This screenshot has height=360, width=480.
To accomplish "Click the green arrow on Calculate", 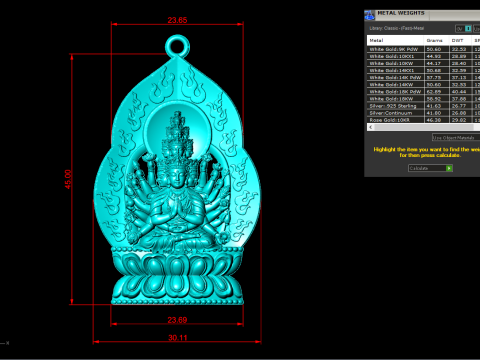I will [449, 168].
